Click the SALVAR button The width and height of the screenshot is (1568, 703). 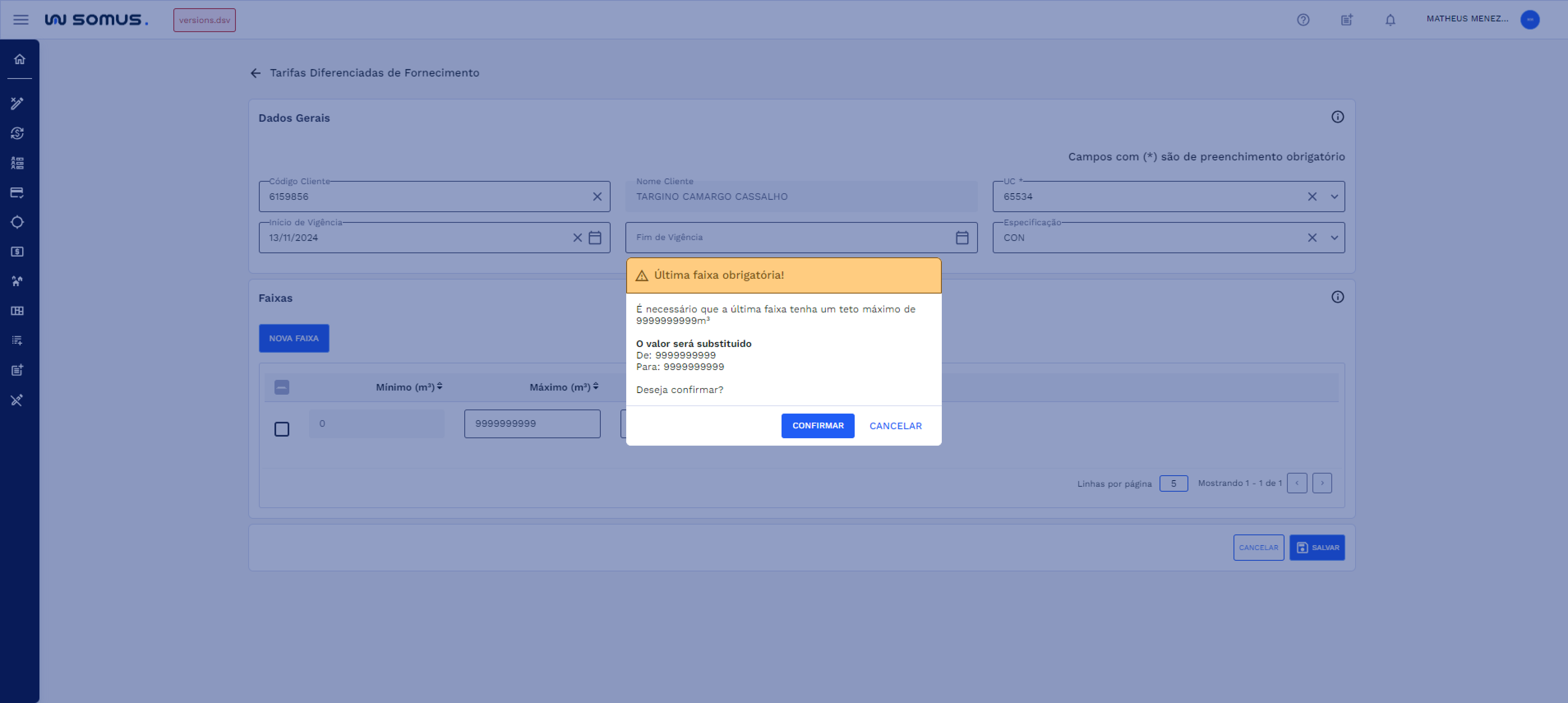pyautogui.click(x=1317, y=548)
